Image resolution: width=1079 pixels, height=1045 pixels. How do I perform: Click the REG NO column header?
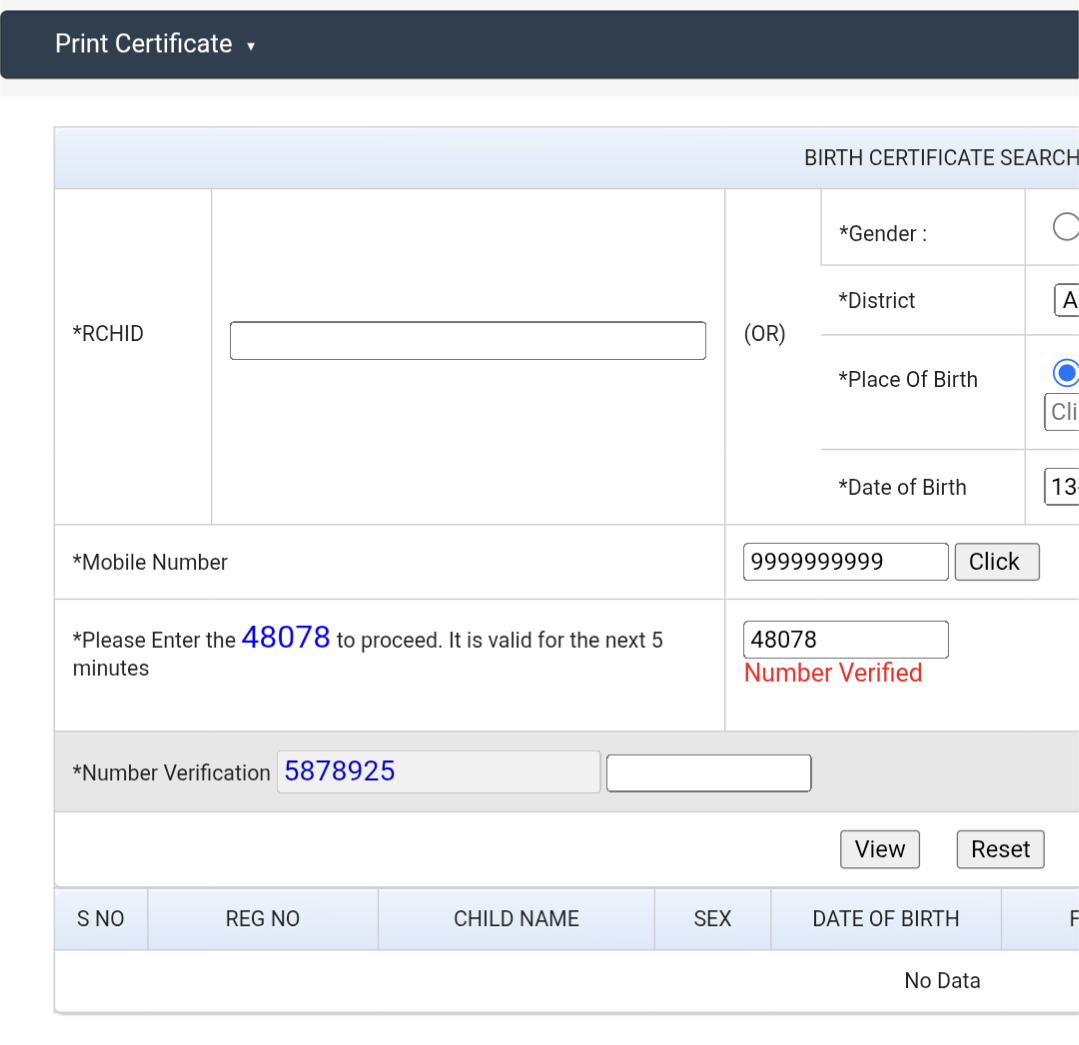coord(263,919)
